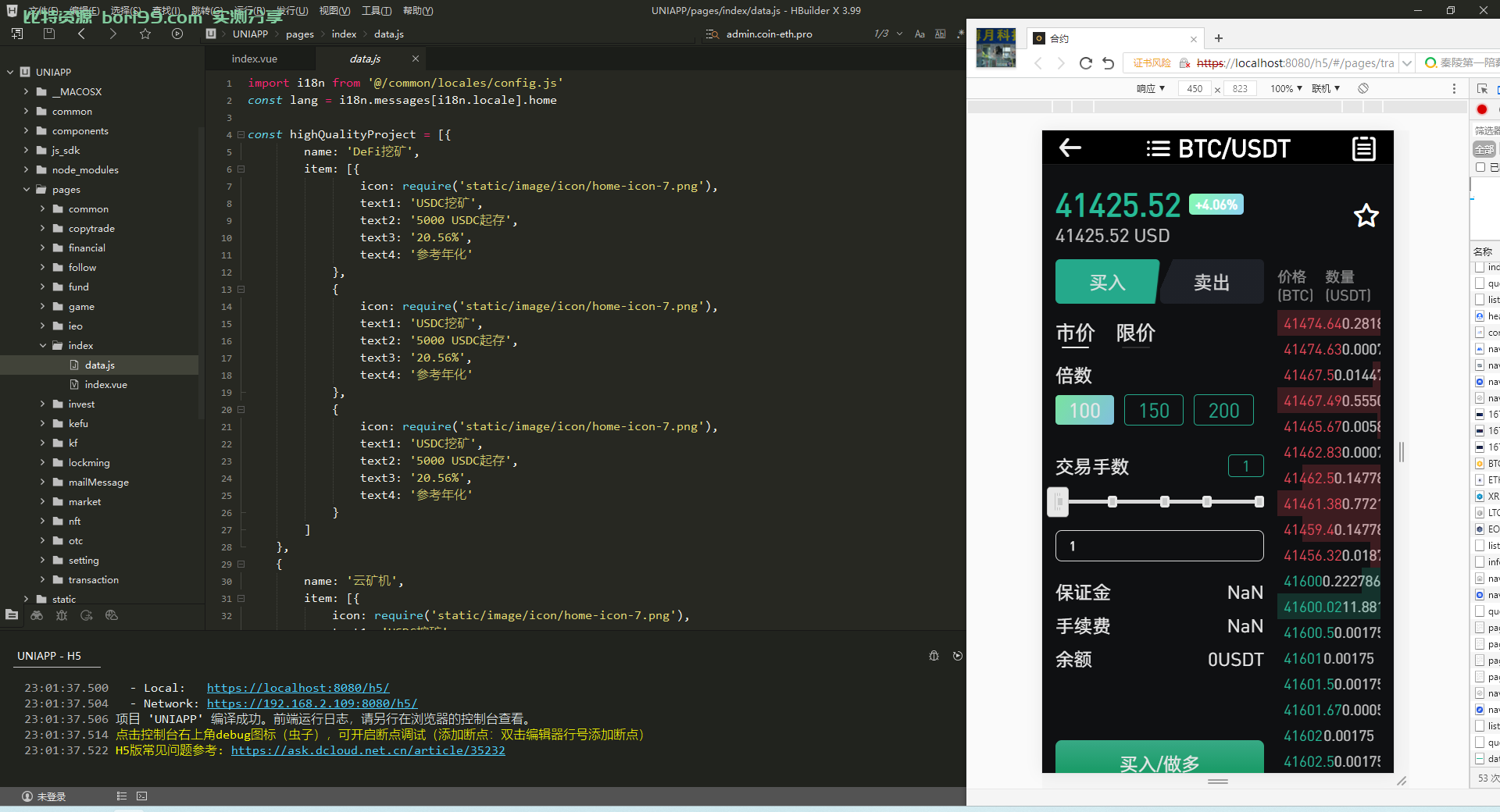1500x812 pixels.
Task: Collapse the pages folder
Action: [x=26, y=189]
